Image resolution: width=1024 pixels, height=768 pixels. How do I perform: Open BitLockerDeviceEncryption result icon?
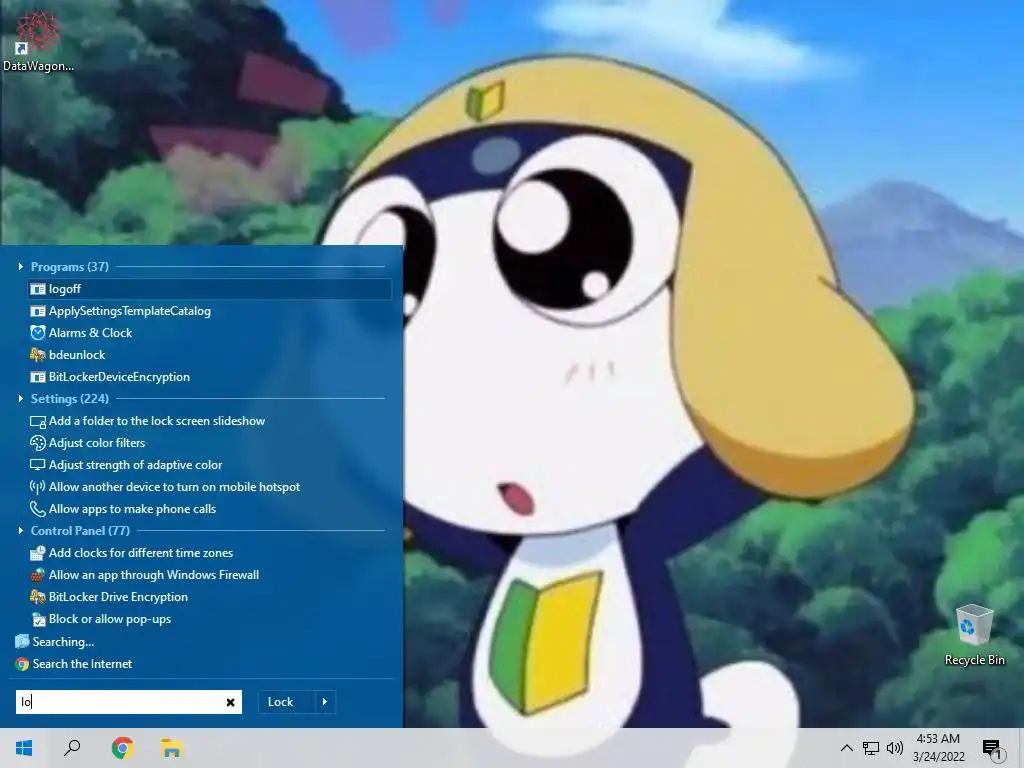38,377
